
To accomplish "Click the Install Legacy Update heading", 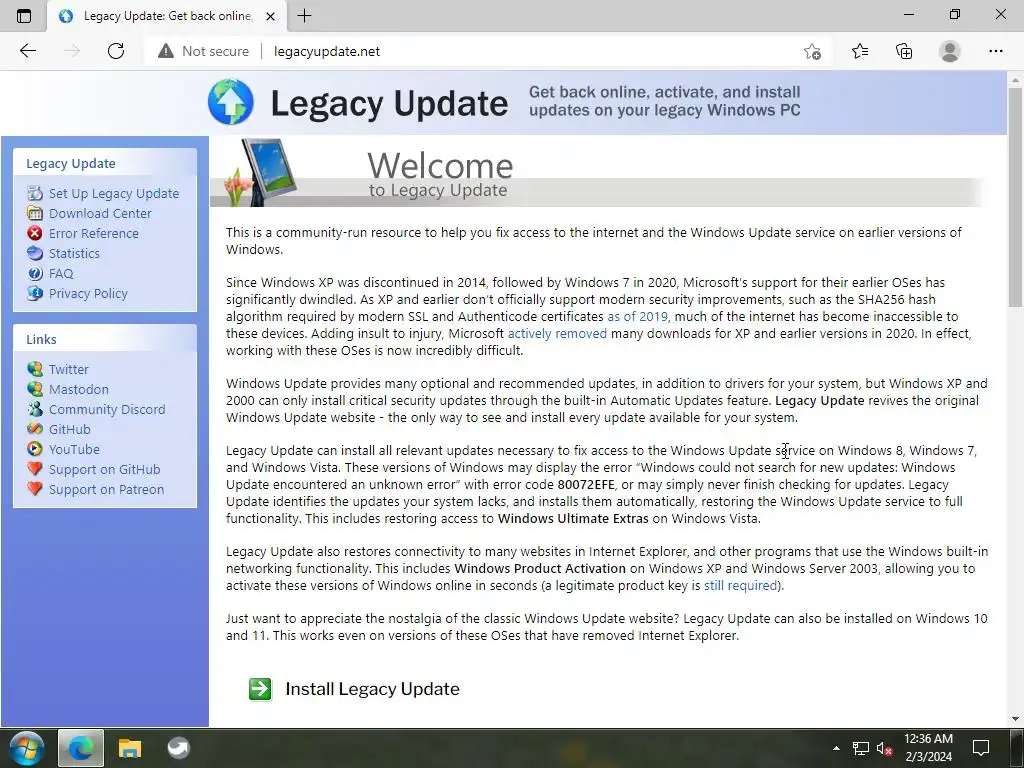I will tap(372, 689).
